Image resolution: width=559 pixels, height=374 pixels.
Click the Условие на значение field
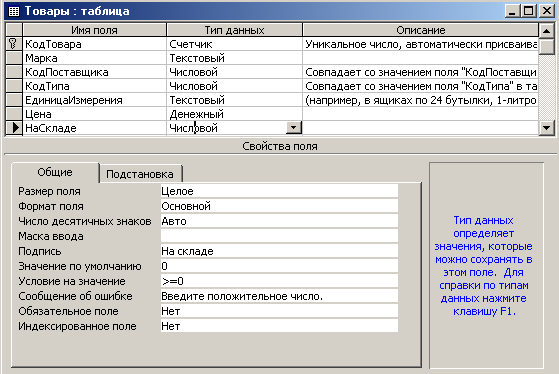click(x=279, y=281)
